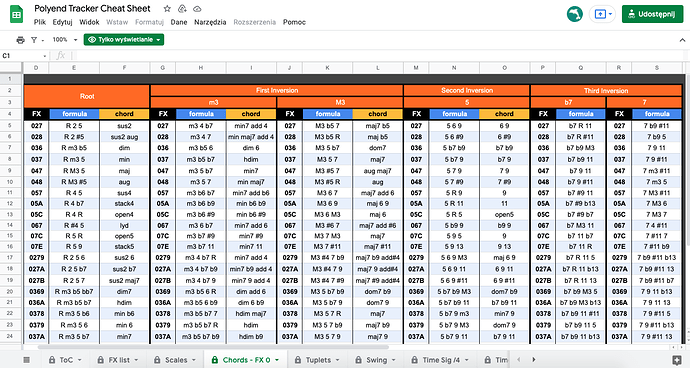690x368 pixels.
Task: Switch to the ToC sheet tab
Action: click(66, 360)
